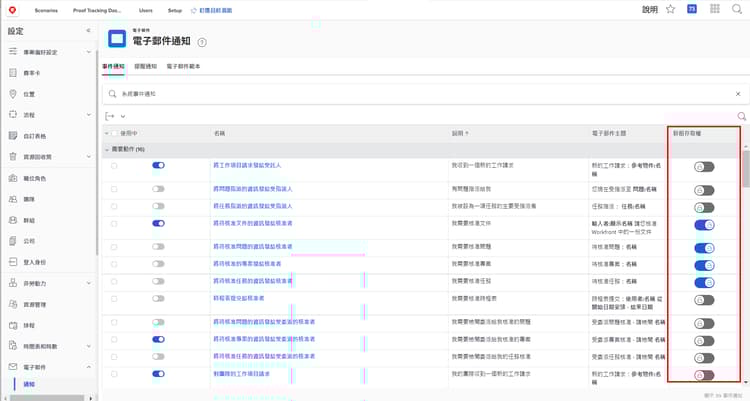Viewport: 750px width, 401px height.
Task: Click the login-as icon in sidebar
Action: (x=13, y=262)
